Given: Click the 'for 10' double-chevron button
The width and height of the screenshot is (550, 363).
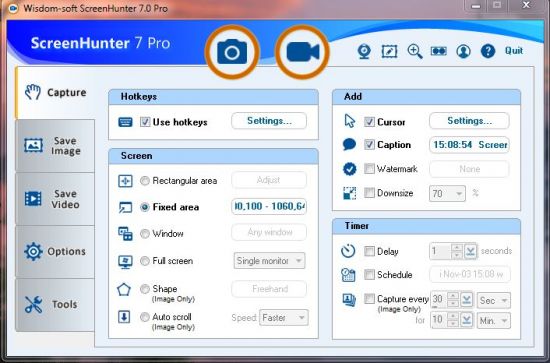Looking at the screenshot, I should [x=467, y=320].
